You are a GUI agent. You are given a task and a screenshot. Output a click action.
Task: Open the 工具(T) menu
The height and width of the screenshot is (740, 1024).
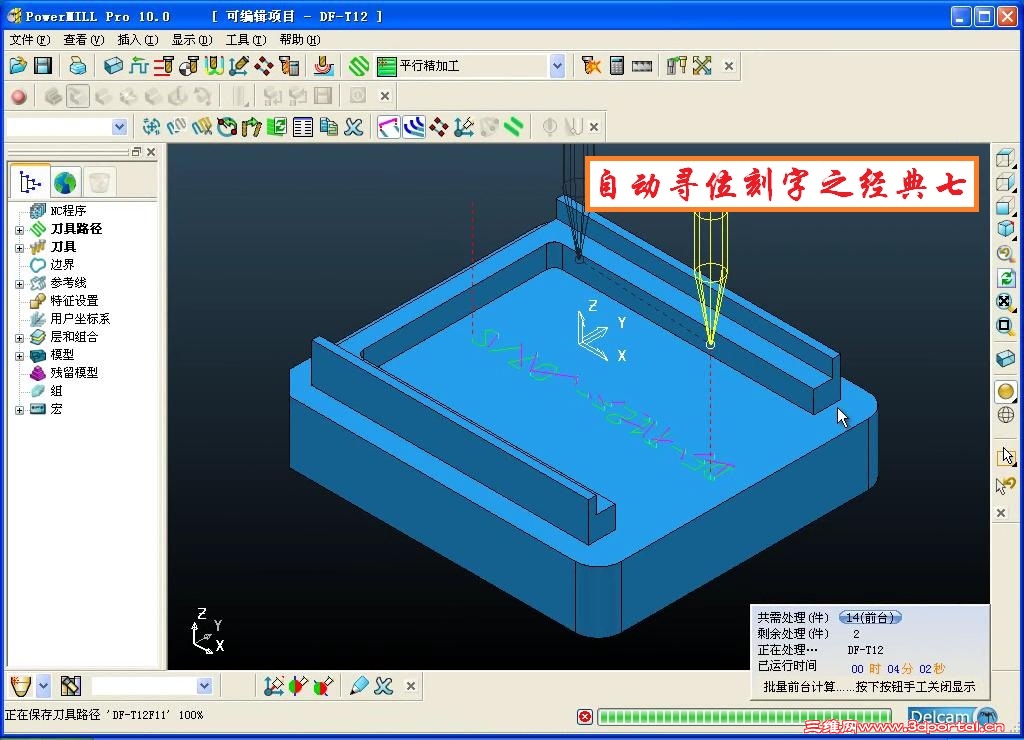tap(246, 40)
